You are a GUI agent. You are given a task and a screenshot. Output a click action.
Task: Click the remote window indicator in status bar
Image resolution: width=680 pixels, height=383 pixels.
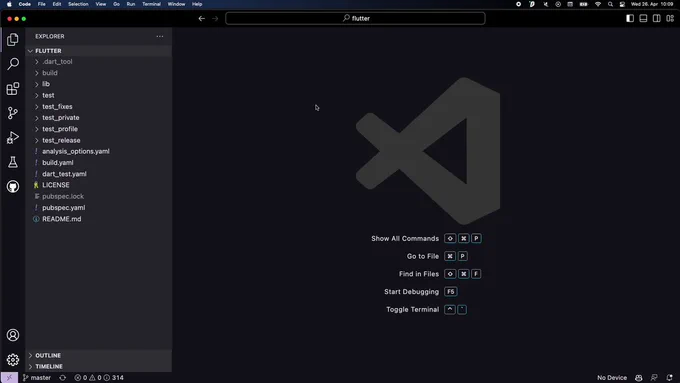pyautogui.click(x=9, y=378)
